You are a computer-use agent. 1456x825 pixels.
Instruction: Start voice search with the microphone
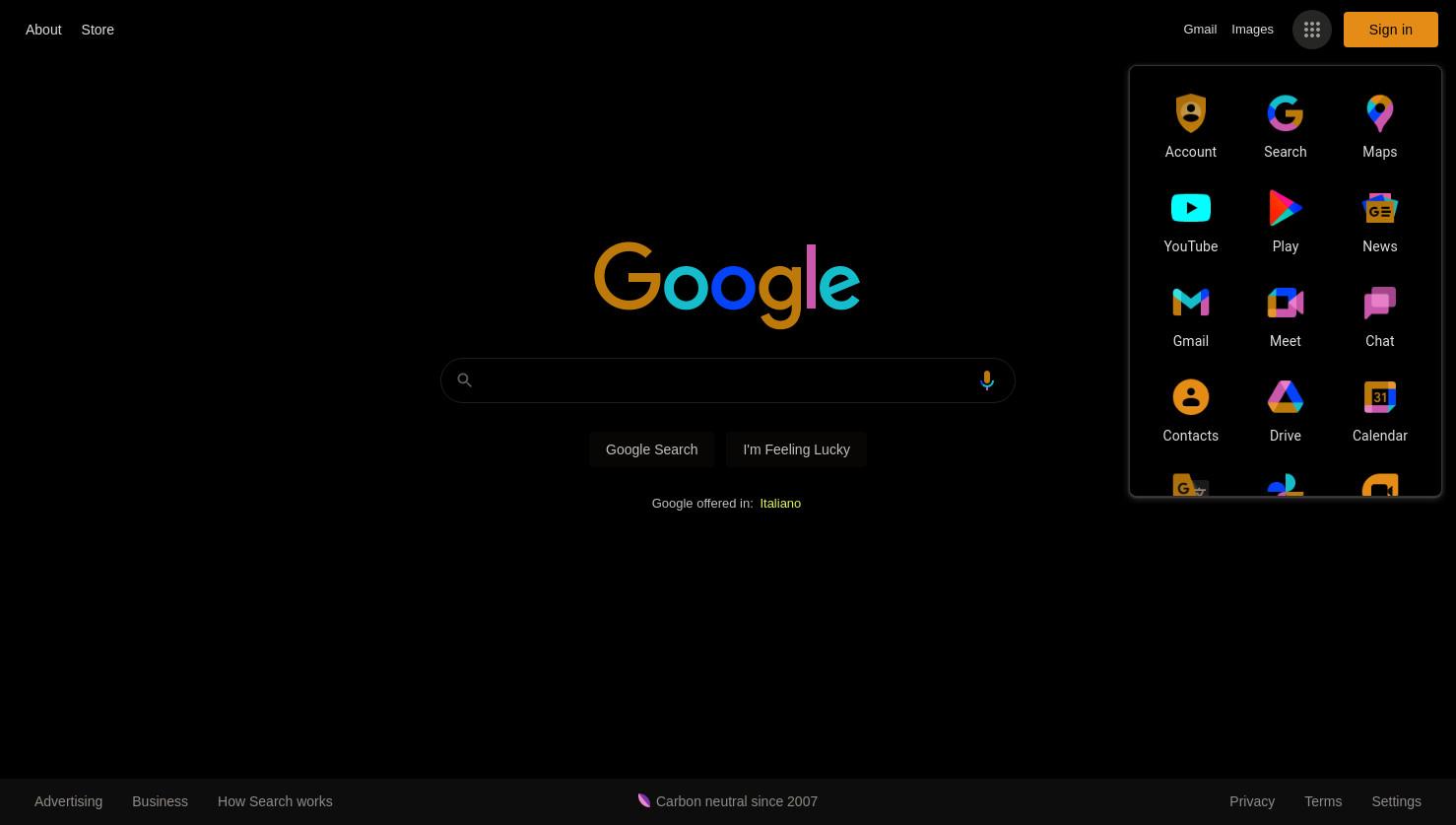987,380
